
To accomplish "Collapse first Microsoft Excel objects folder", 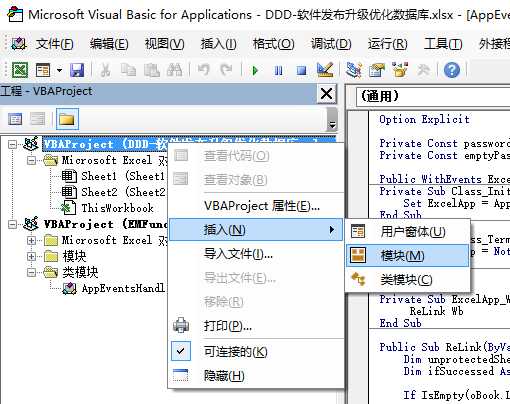I will 31,160.
